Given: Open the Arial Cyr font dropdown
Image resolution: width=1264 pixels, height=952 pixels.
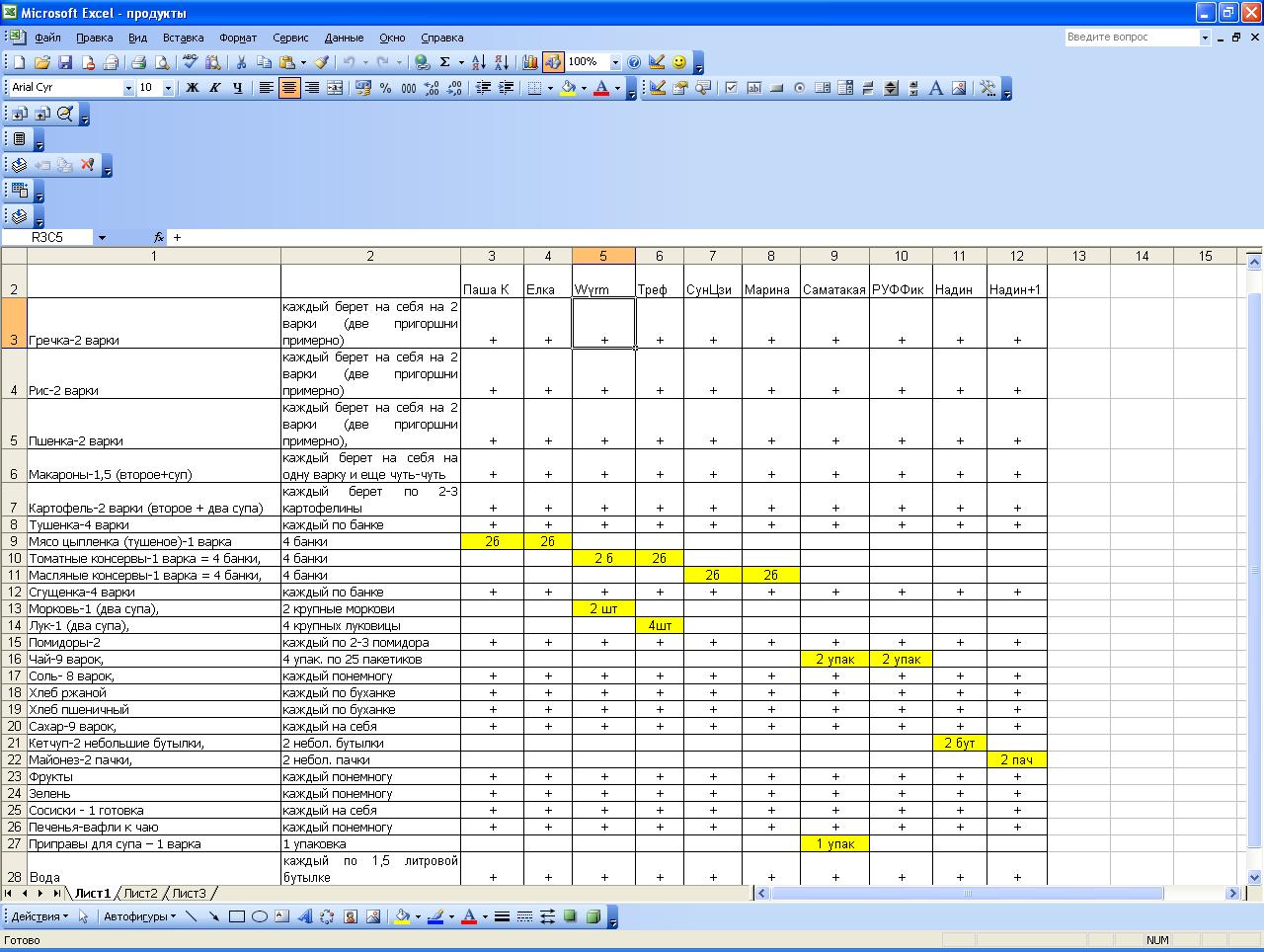Looking at the screenshot, I should tap(127, 88).
